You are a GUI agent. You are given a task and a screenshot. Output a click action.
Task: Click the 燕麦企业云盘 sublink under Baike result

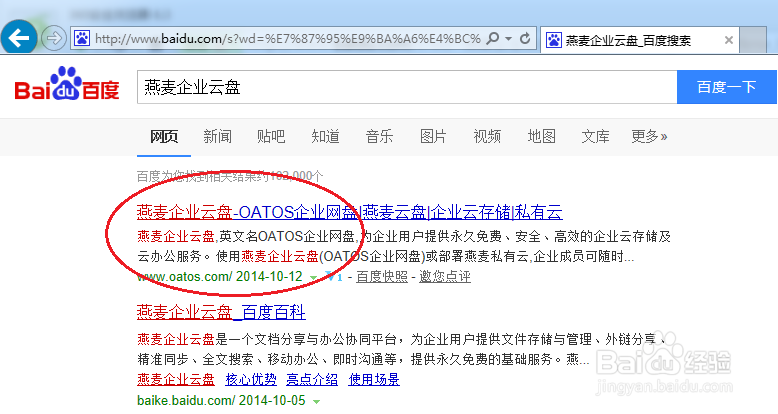176,380
